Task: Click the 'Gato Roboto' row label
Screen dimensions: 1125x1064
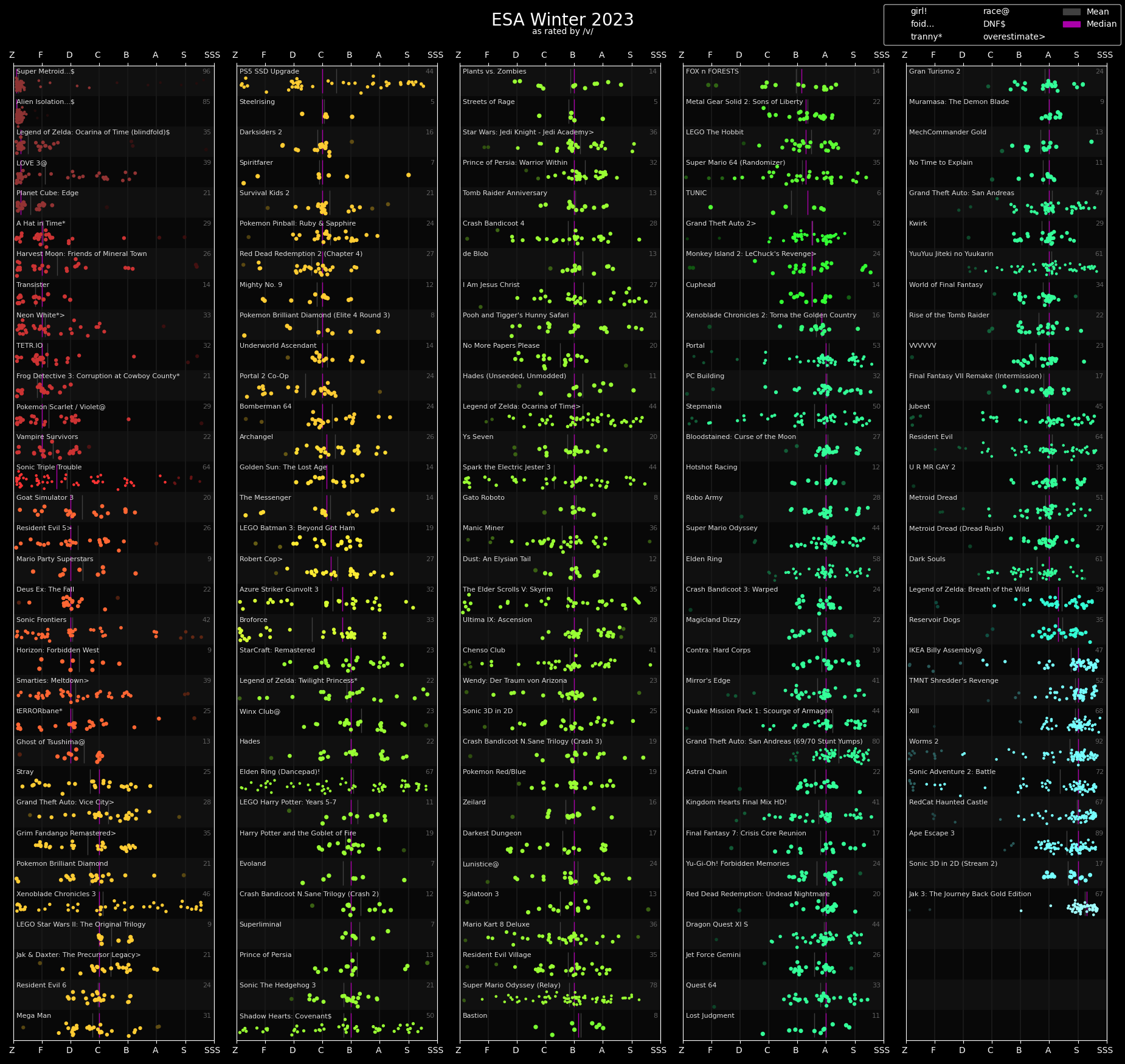Action: point(483,497)
